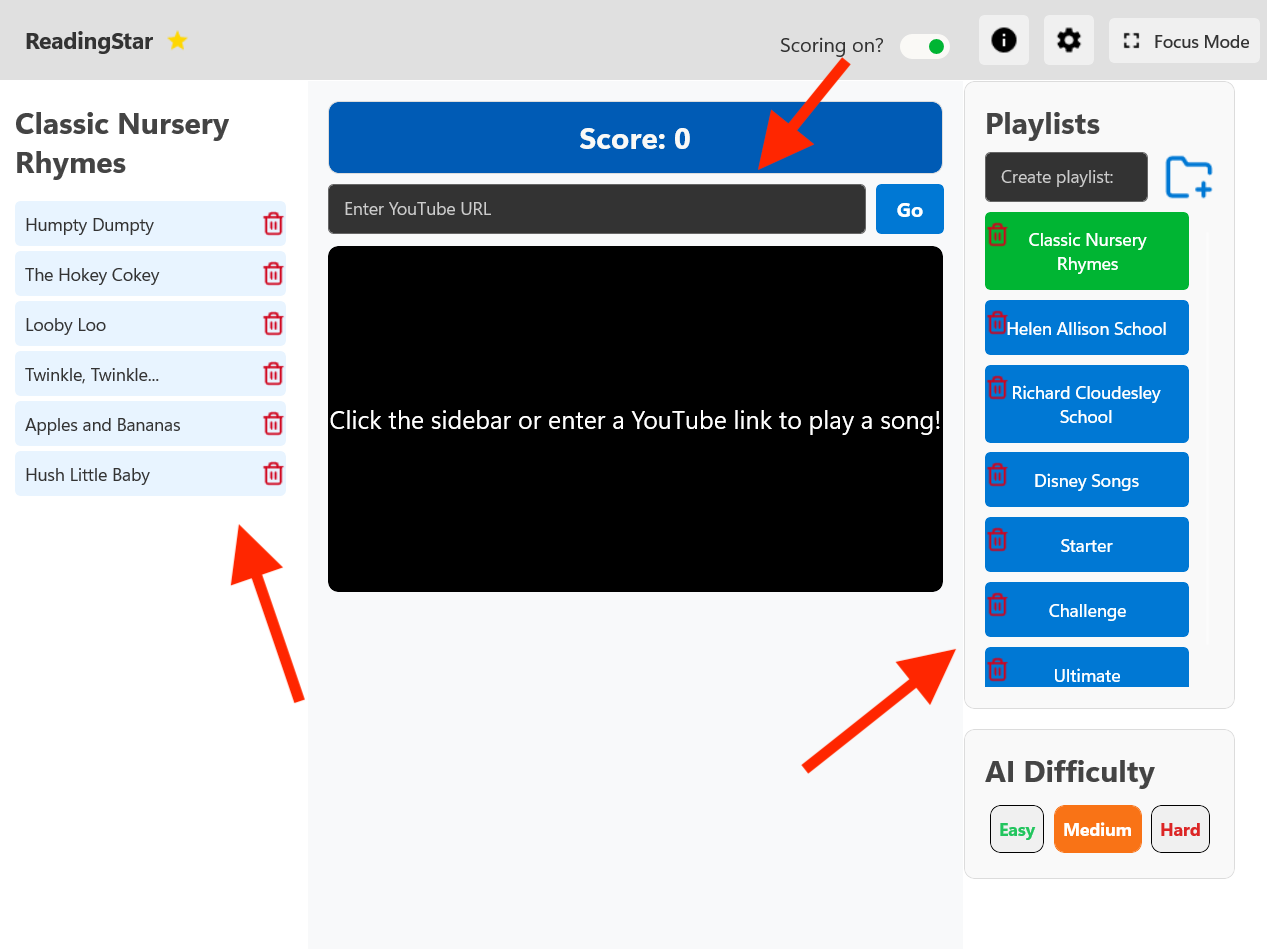Click the new playlist folder icon

pos(1189,178)
